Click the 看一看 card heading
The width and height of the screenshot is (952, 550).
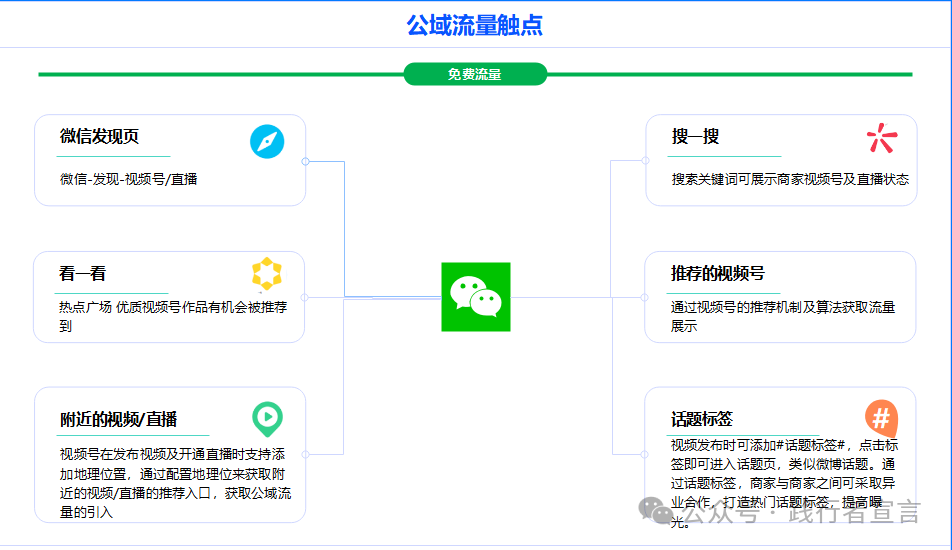[83, 273]
